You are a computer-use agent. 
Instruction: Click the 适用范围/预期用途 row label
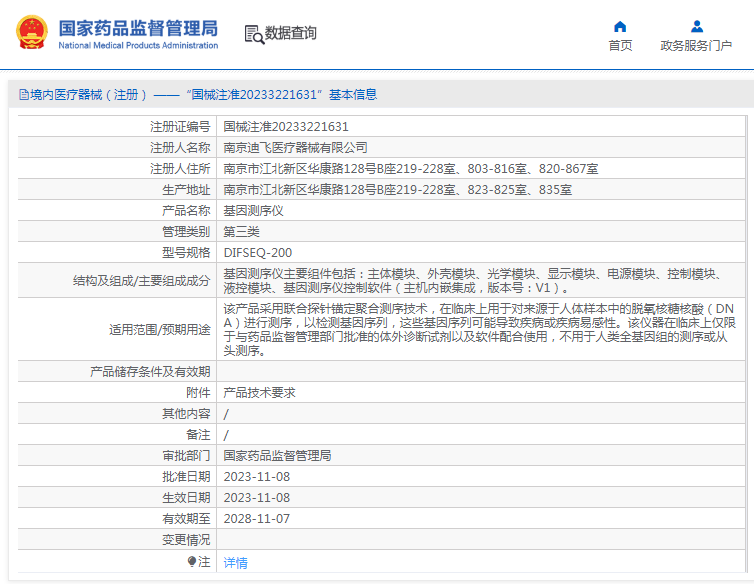pos(160,330)
